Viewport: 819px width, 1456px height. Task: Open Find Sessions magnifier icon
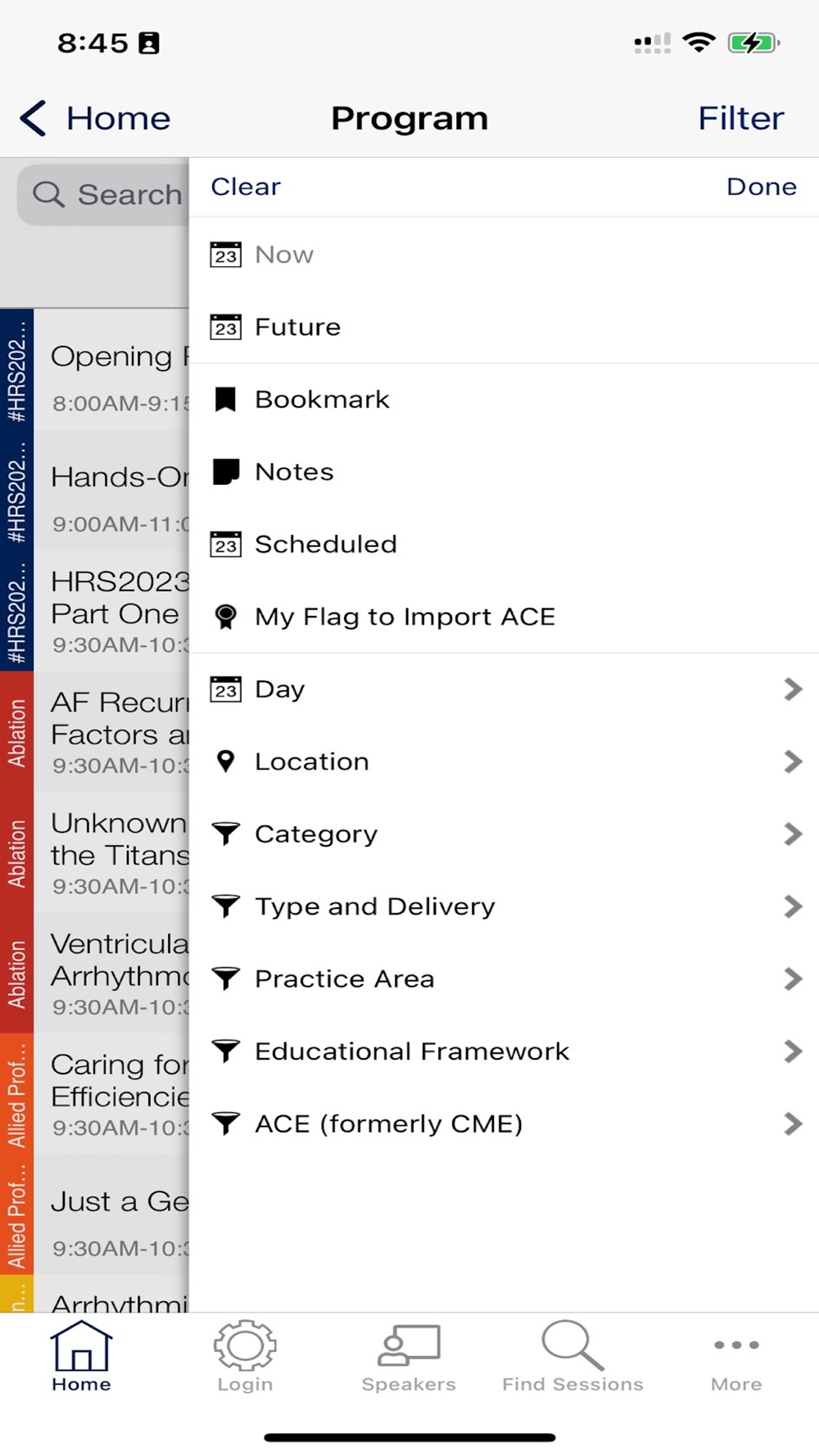tap(572, 1345)
